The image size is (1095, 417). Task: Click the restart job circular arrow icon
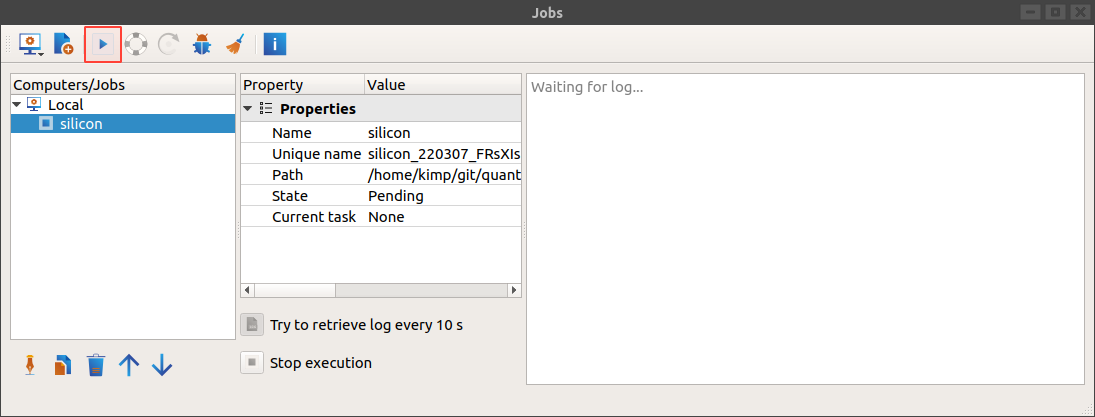168,45
